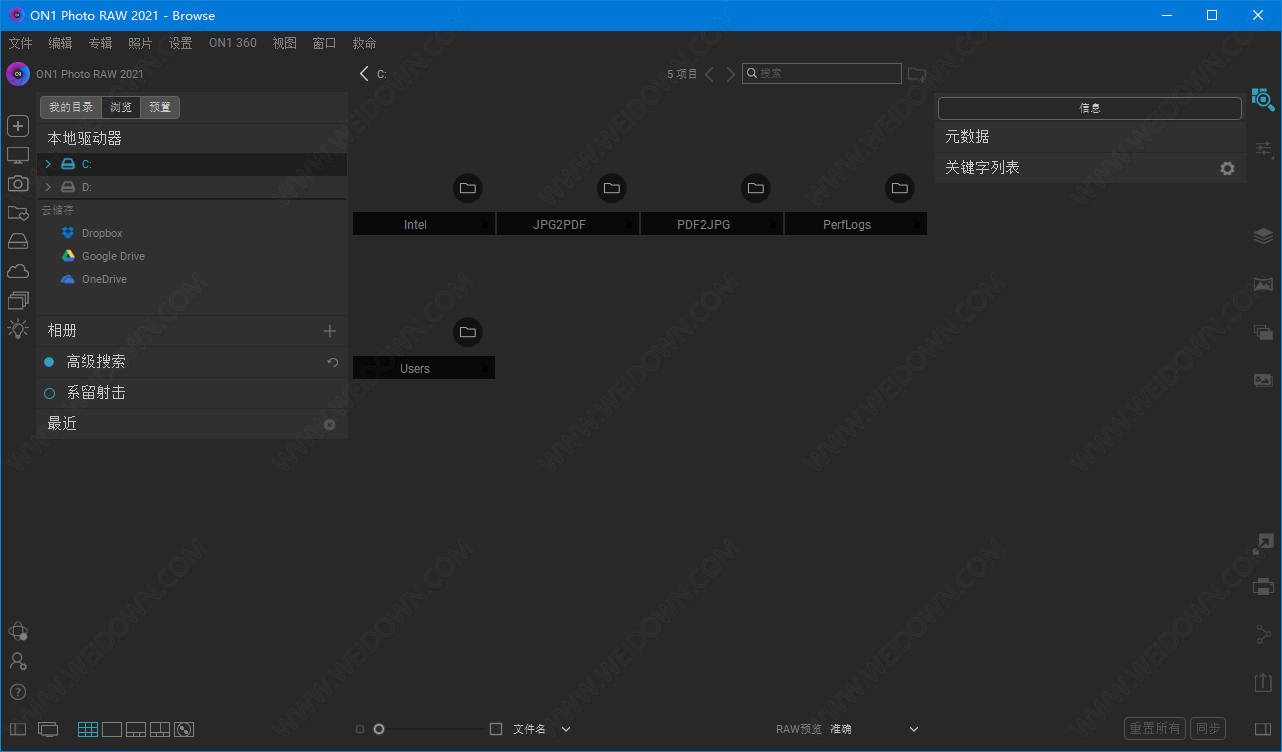This screenshot has width=1282, height=752.
Task: Click the thumbnail size slider handle
Action: point(379,729)
